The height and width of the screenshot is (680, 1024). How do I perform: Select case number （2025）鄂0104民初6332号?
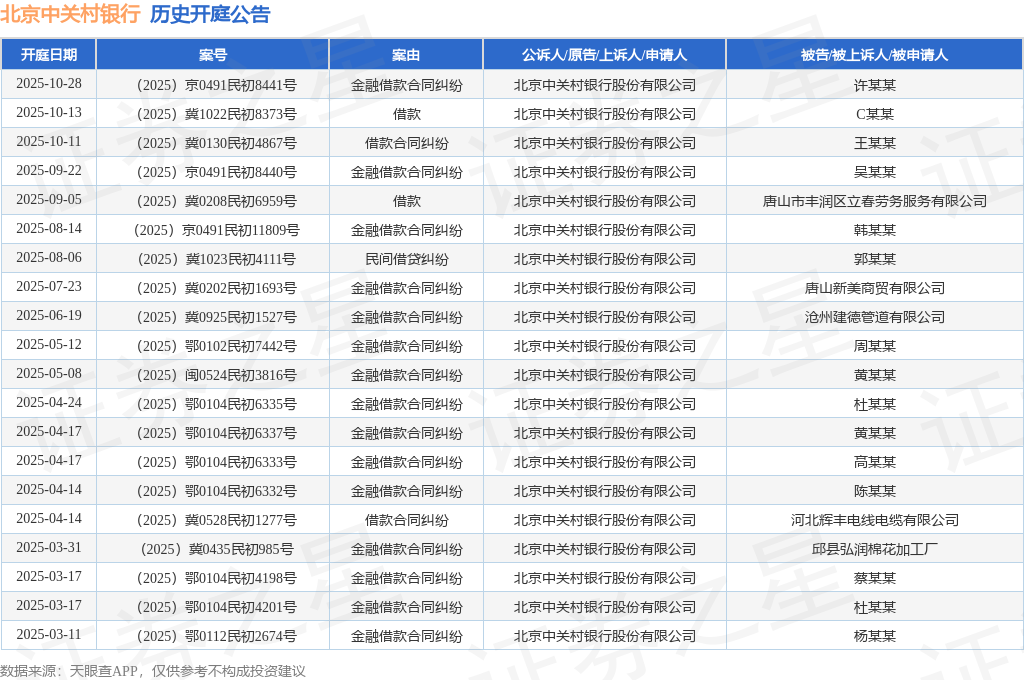pyautogui.click(x=213, y=491)
